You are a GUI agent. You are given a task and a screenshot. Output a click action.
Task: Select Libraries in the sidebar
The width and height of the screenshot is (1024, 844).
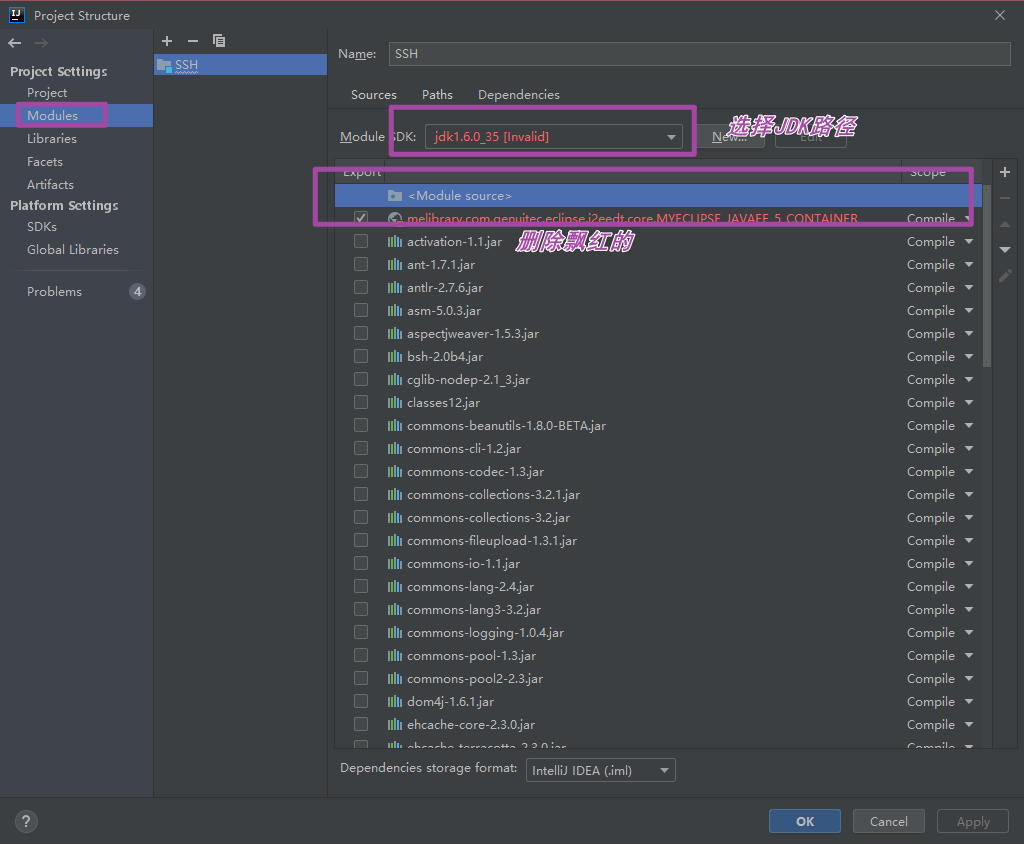click(52, 138)
